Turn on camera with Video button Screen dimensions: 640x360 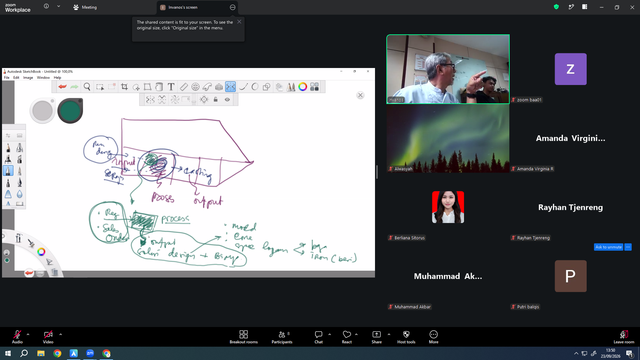tap(48, 337)
